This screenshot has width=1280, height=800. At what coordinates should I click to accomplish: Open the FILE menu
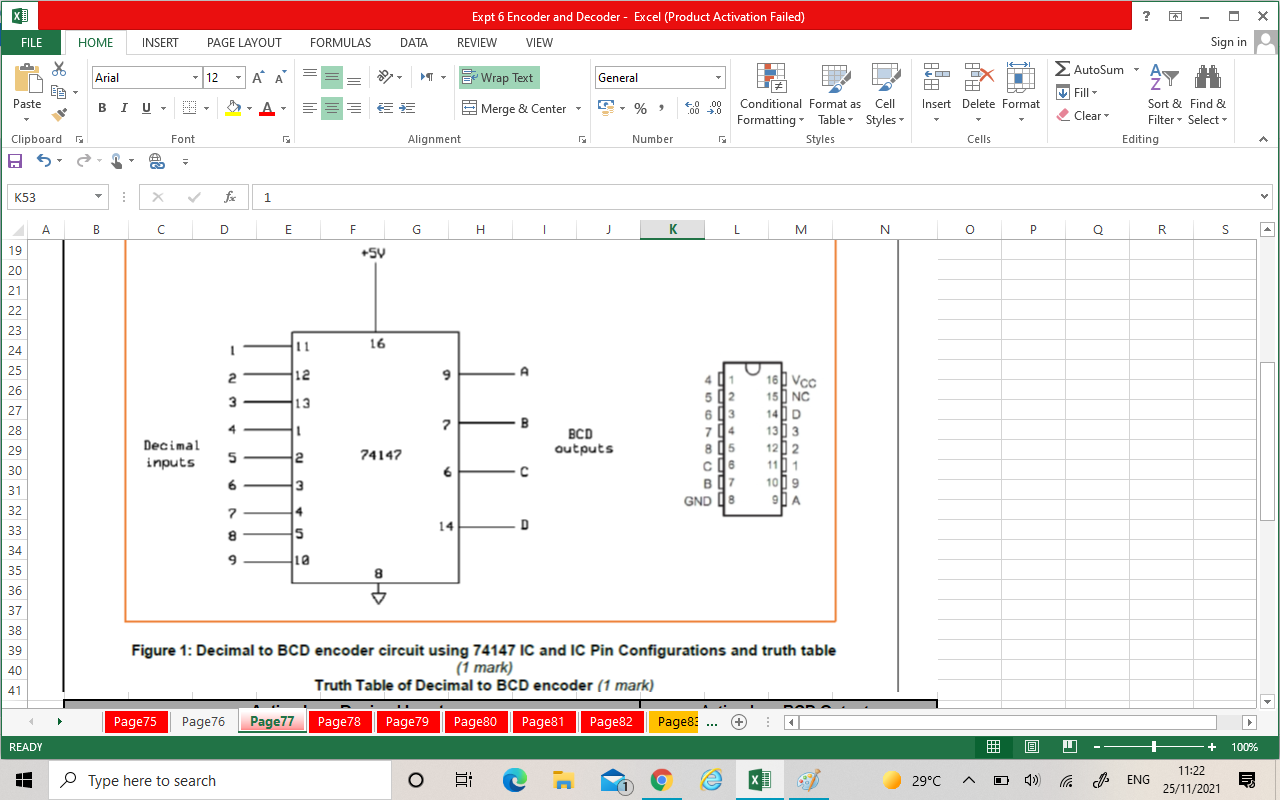[31, 43]
